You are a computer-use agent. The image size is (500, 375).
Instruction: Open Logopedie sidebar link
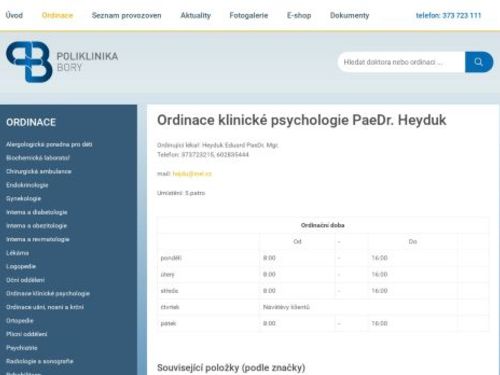pyautogui.click(x=21, y=266)
